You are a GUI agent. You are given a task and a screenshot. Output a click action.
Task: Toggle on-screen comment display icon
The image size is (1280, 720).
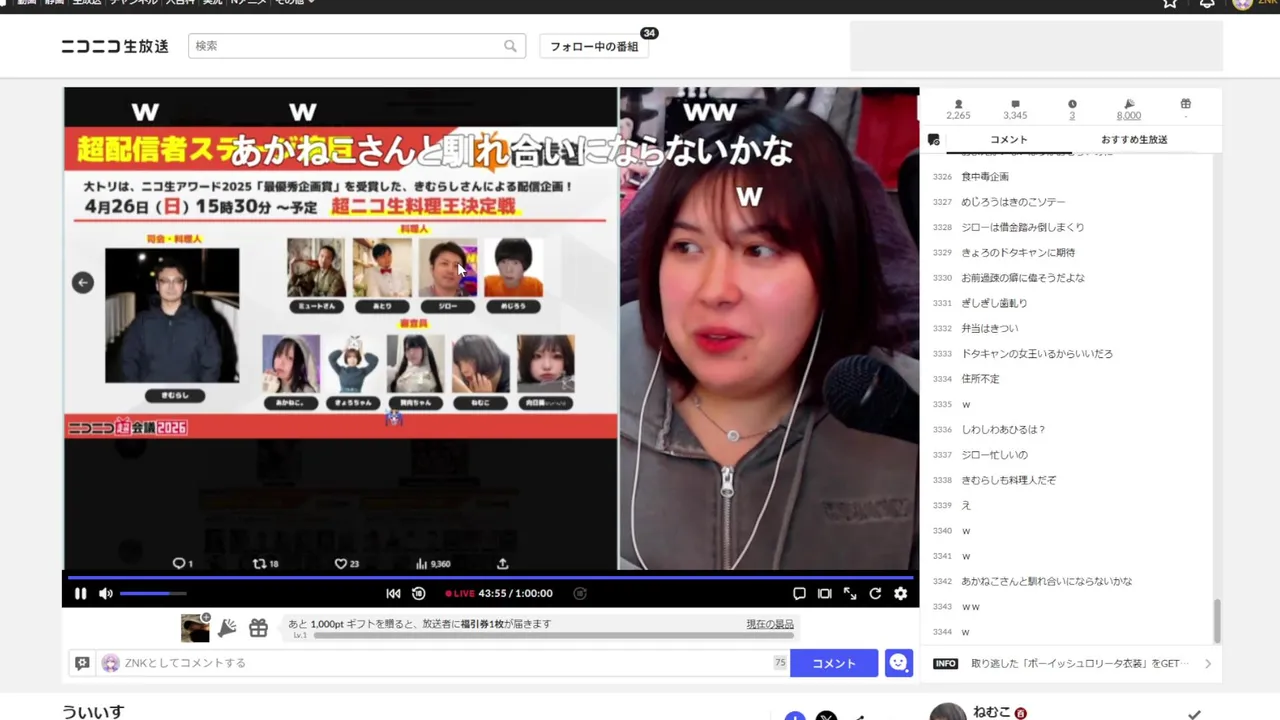click(x=799, y=593)
